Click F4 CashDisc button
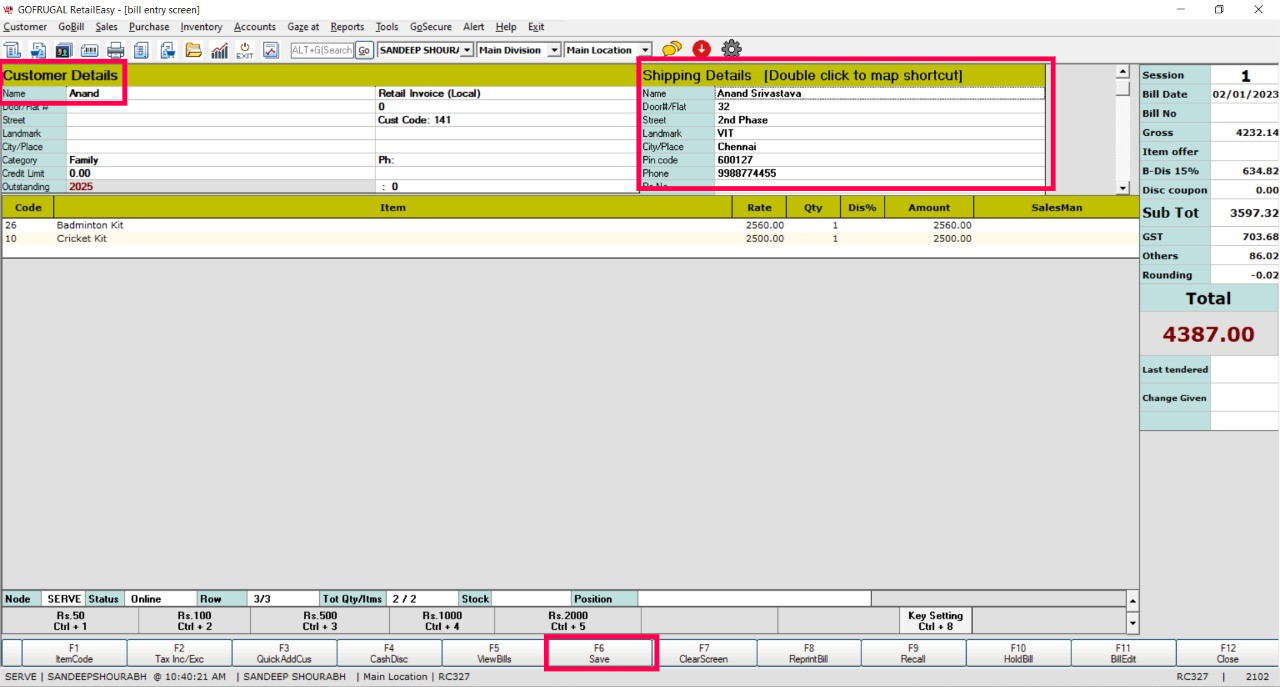Screen dimensions: 1280x687 [x=389, y=653]
